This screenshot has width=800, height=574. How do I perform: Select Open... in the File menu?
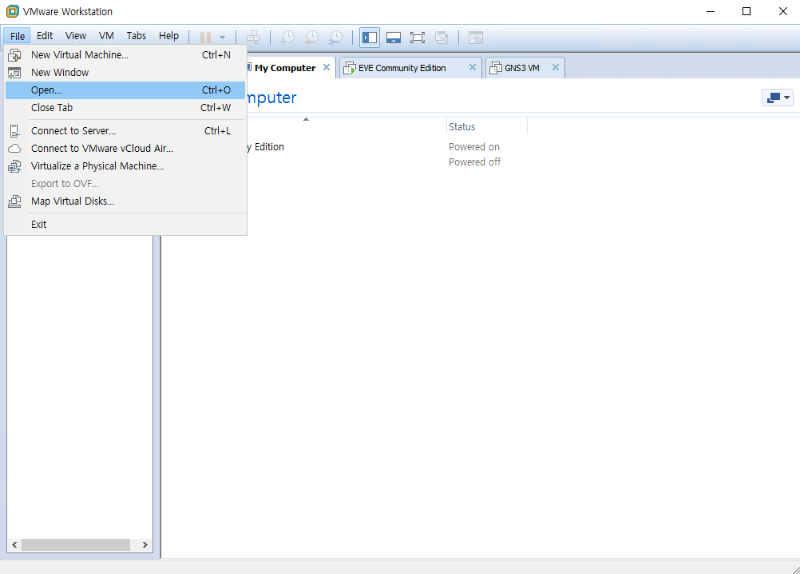[x=46, y=90]
